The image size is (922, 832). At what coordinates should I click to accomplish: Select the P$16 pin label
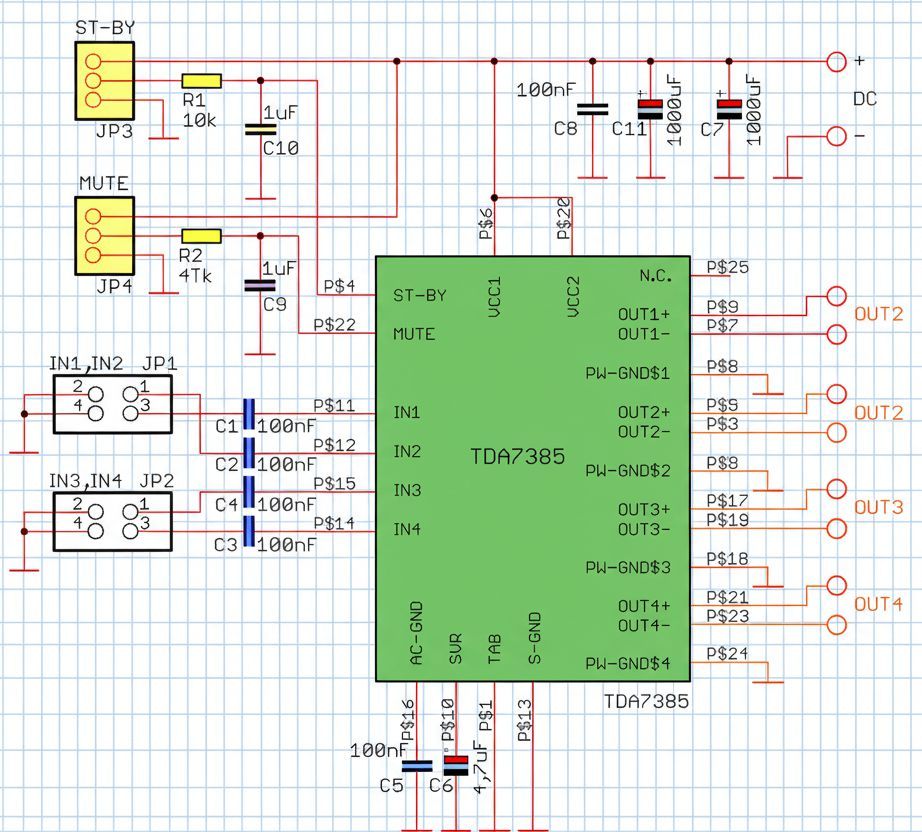click(408, 721)
